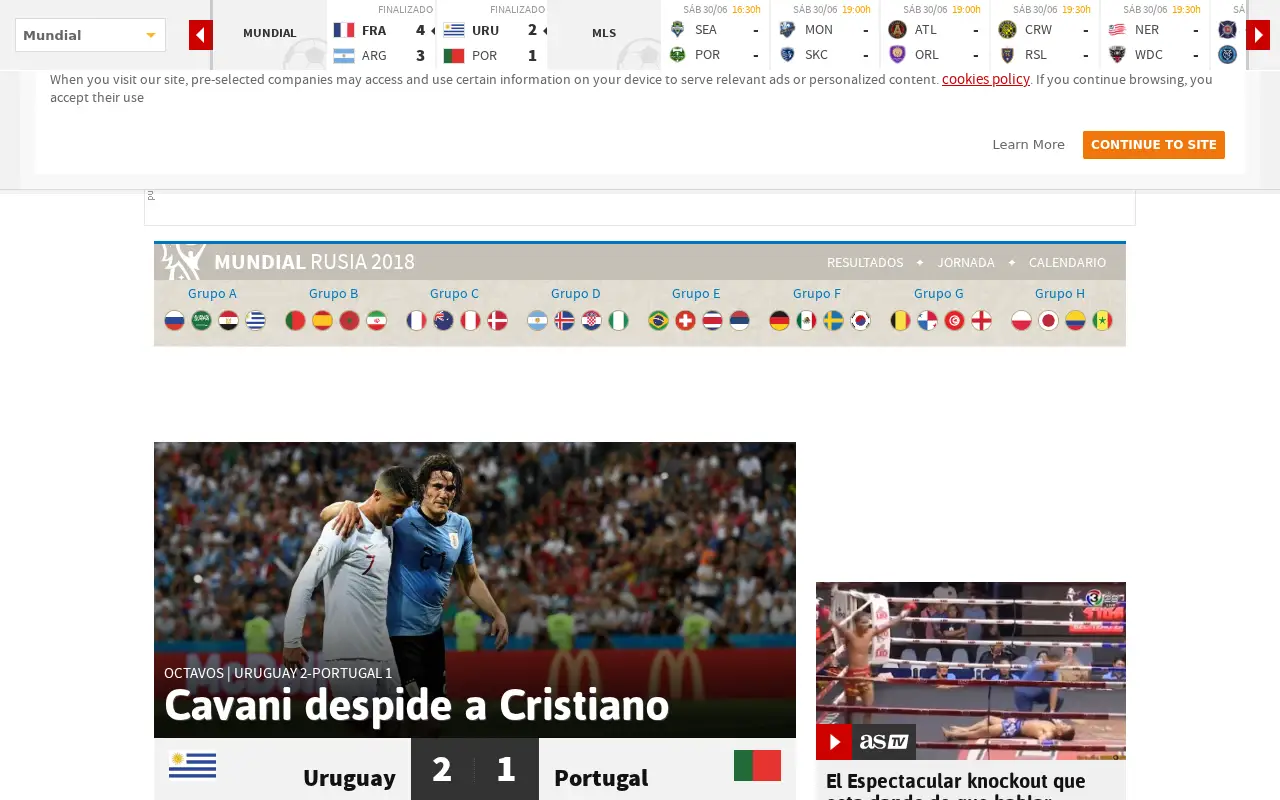The image size is (1280, 800).
Task: Click the Mexico flag icon
Action: [x=807, y=321]
